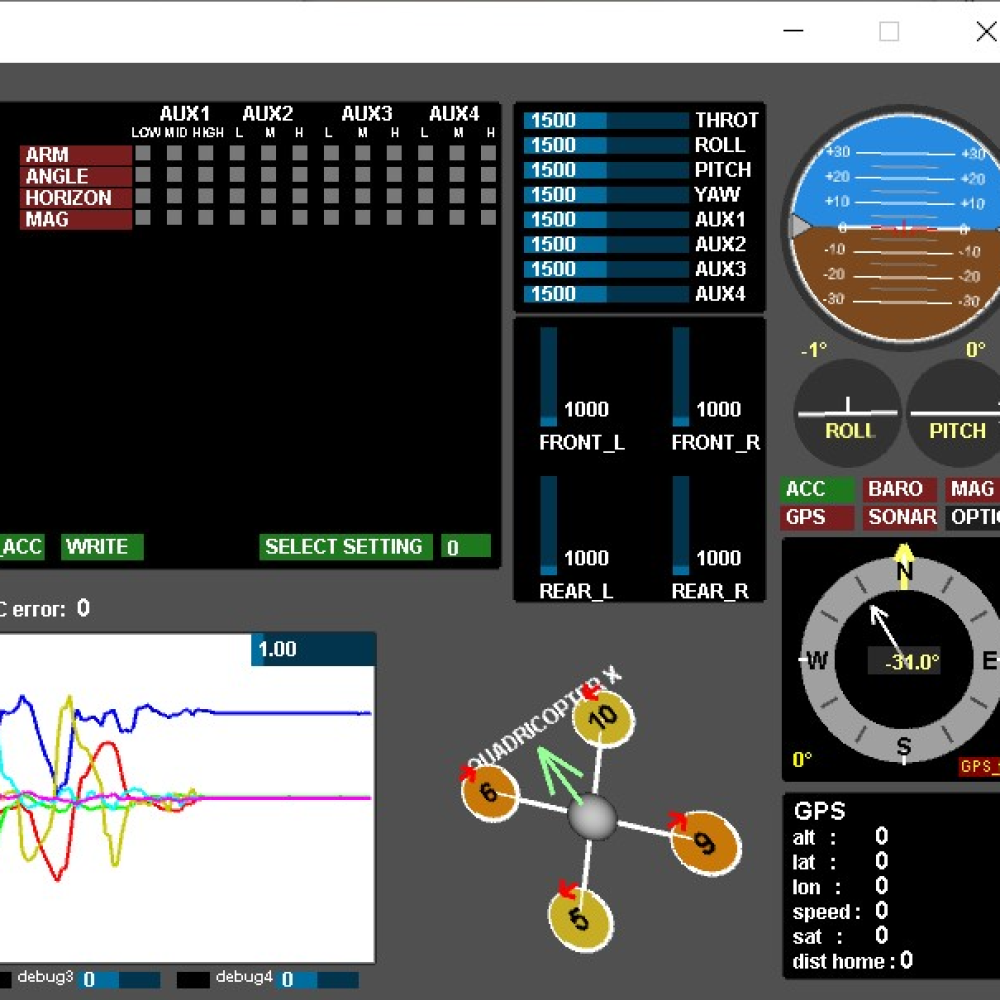Click the REAR_R motor output bar
Viewport: 1000px width, 1000px height.
tap(681, 526)
